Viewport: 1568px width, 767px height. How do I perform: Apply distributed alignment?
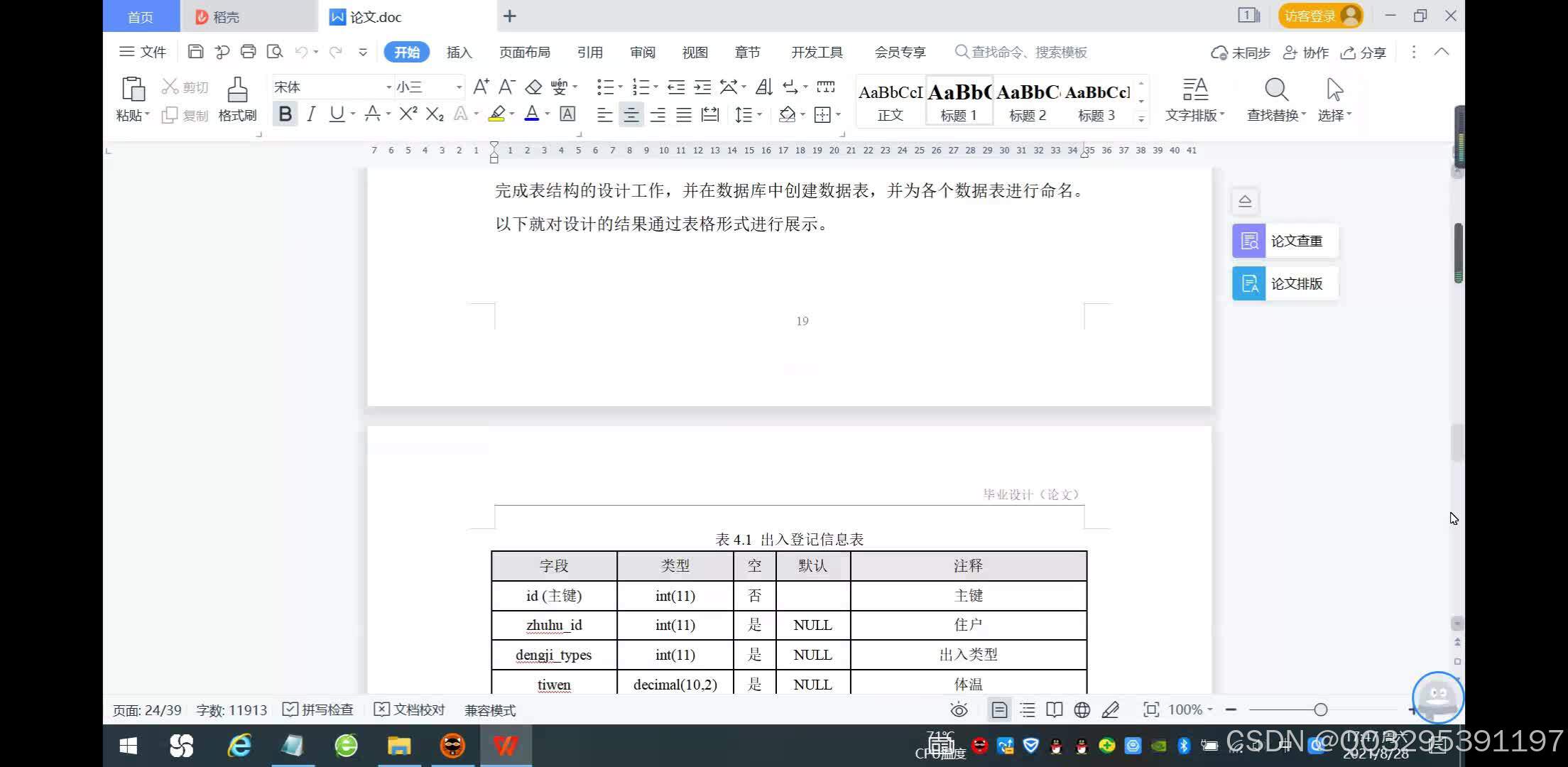710,114
